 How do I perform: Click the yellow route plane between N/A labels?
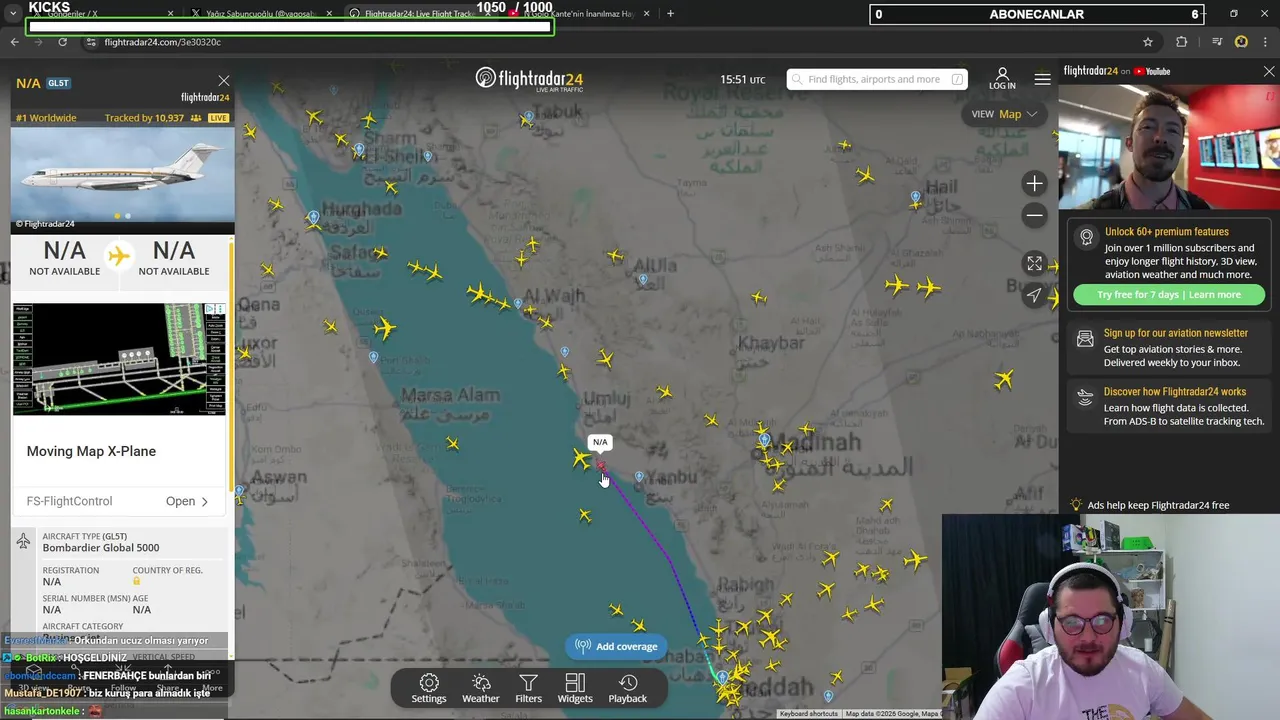119,256
